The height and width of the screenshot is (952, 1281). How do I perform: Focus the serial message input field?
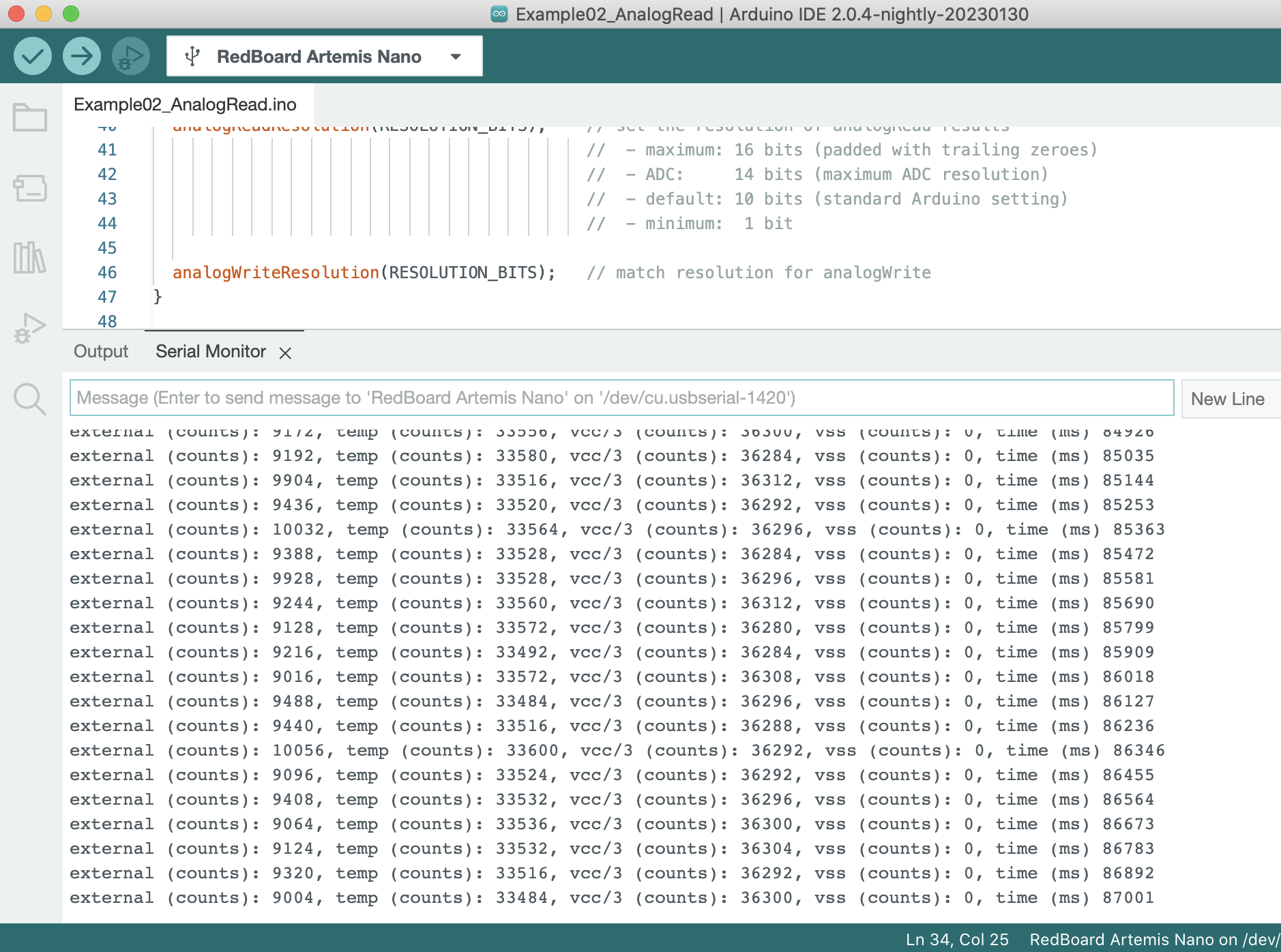point(621,398)
